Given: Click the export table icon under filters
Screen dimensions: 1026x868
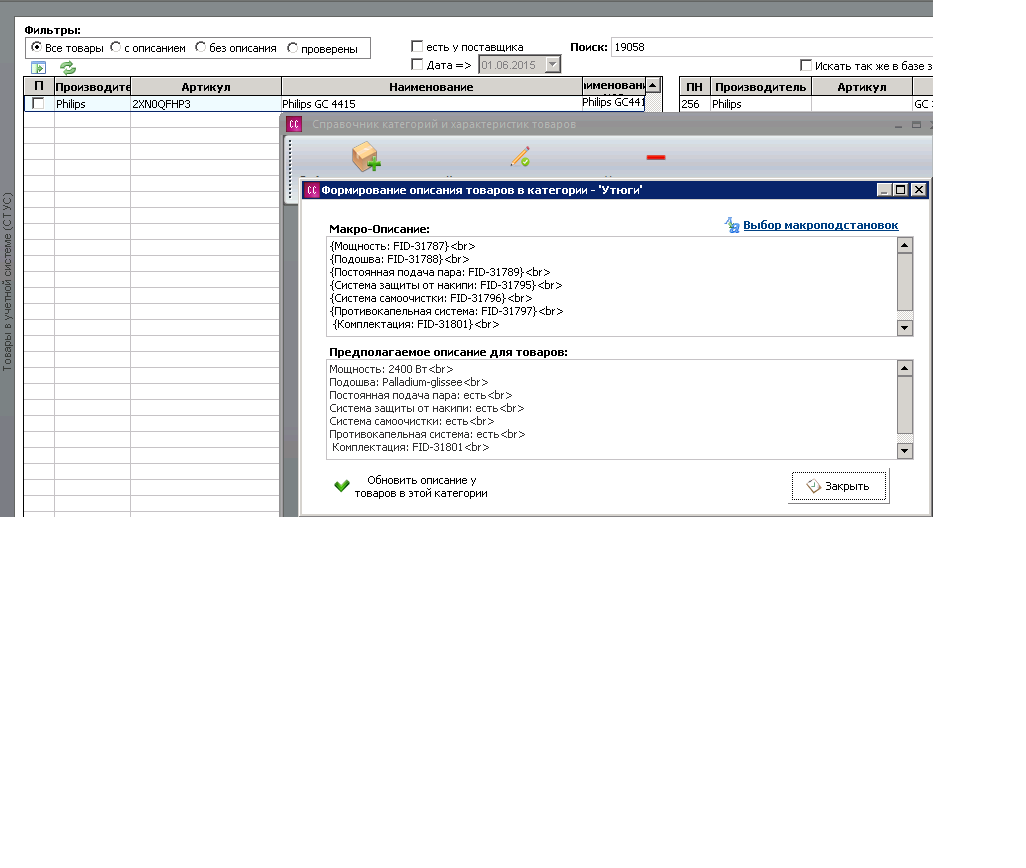Looking at the screenshot, I should 39,67.
